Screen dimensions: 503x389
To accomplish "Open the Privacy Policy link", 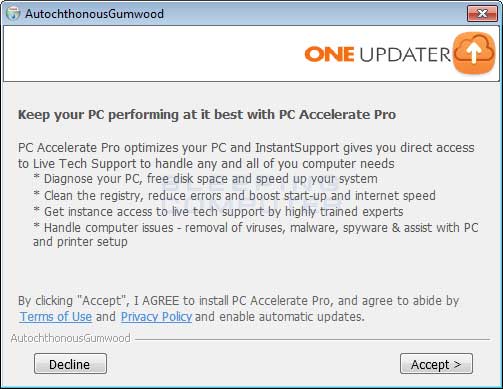I will tap(156, 316).
